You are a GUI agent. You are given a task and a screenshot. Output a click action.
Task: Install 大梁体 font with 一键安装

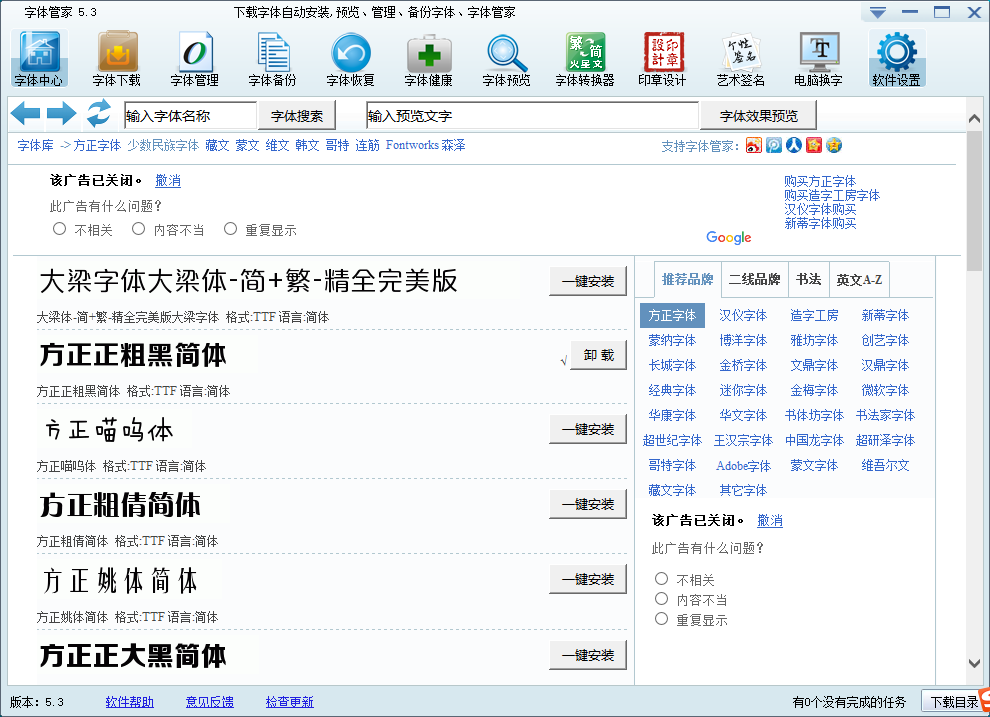click(588, 281)
